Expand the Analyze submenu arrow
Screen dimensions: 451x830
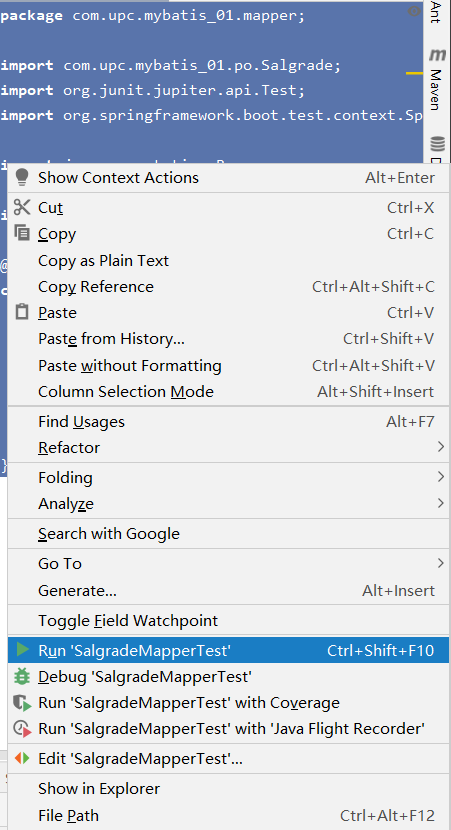point(440,503)
